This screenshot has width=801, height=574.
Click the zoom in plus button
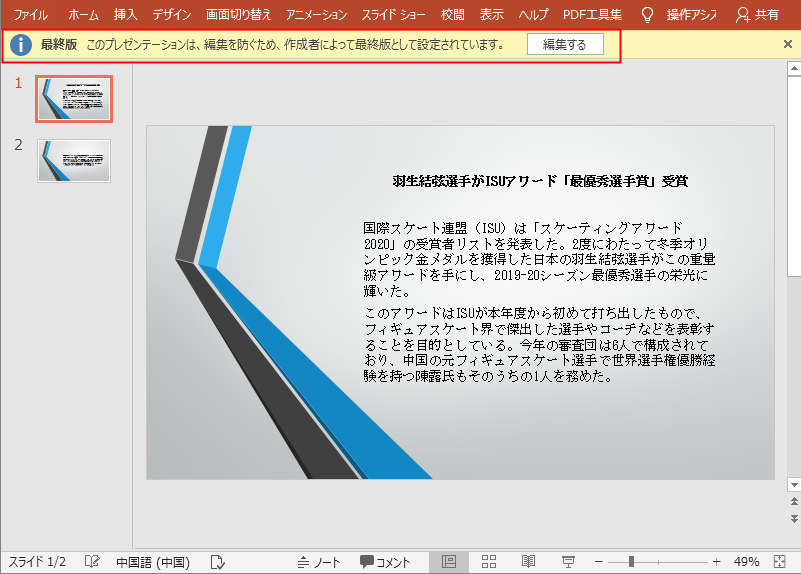point(716,562)
